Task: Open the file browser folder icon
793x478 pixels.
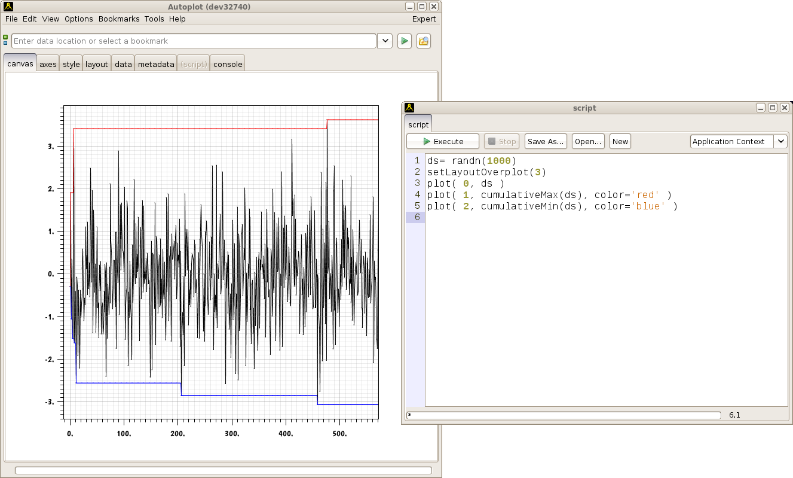Action: click(423, 41)
